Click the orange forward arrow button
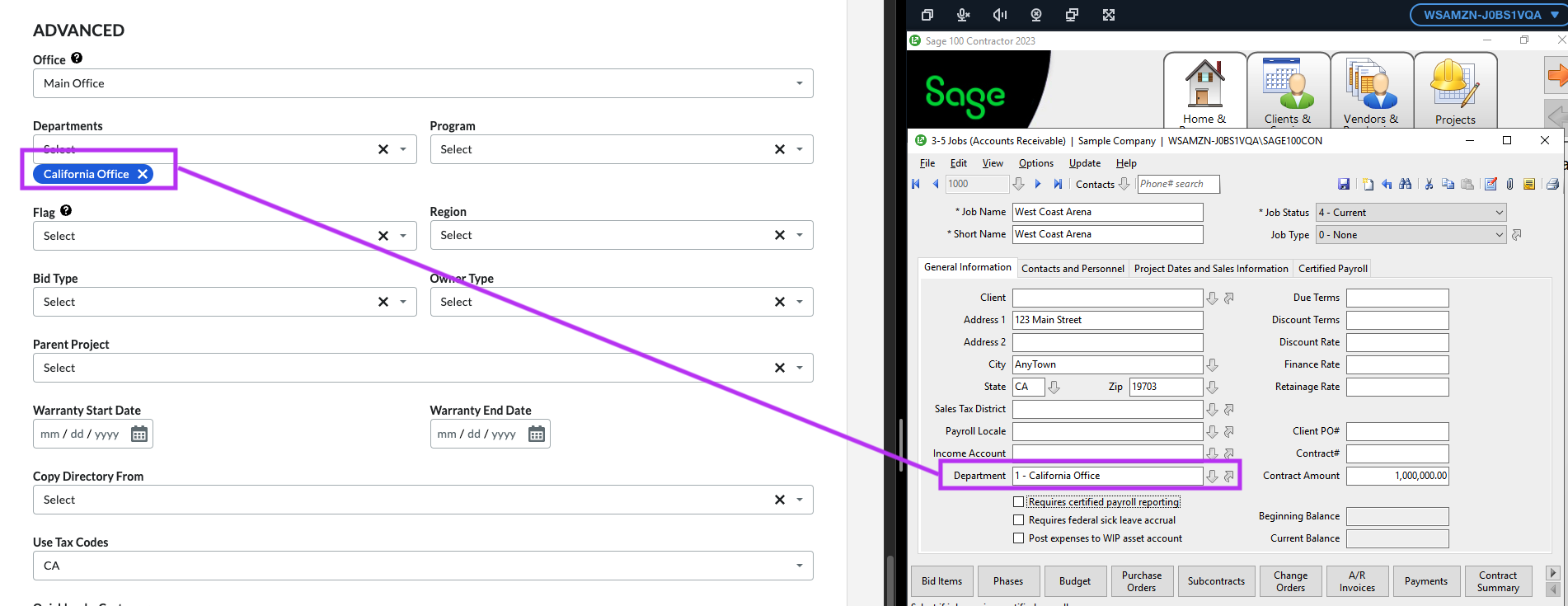 1556,76
